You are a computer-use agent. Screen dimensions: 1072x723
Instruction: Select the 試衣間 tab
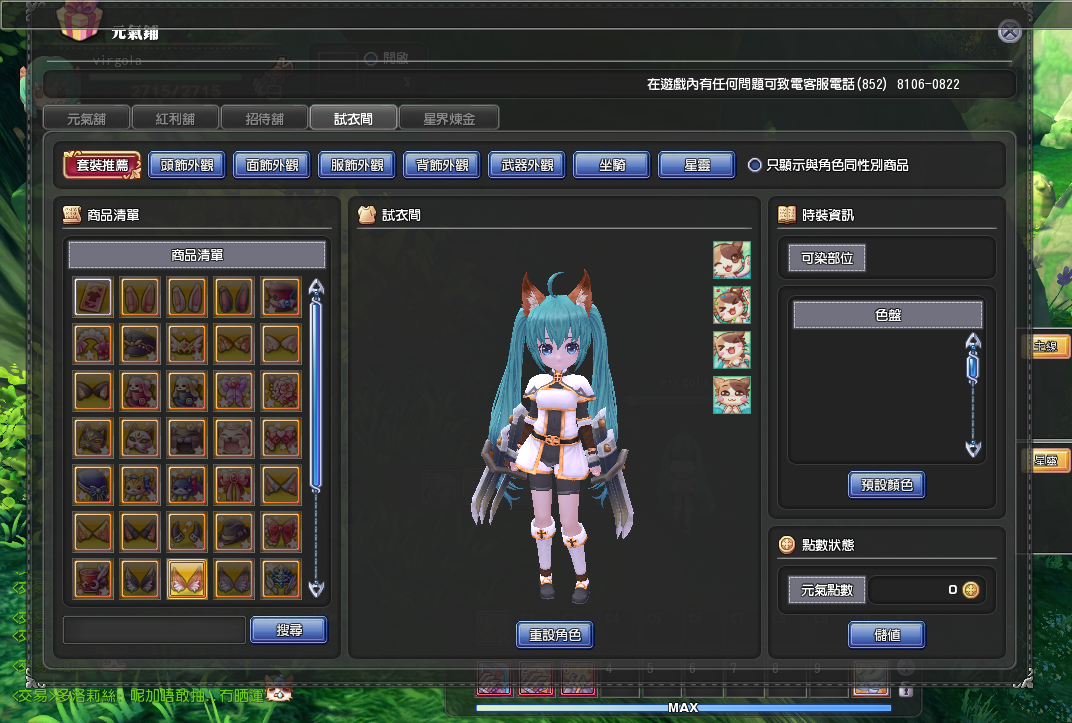[x=353, y=118]
